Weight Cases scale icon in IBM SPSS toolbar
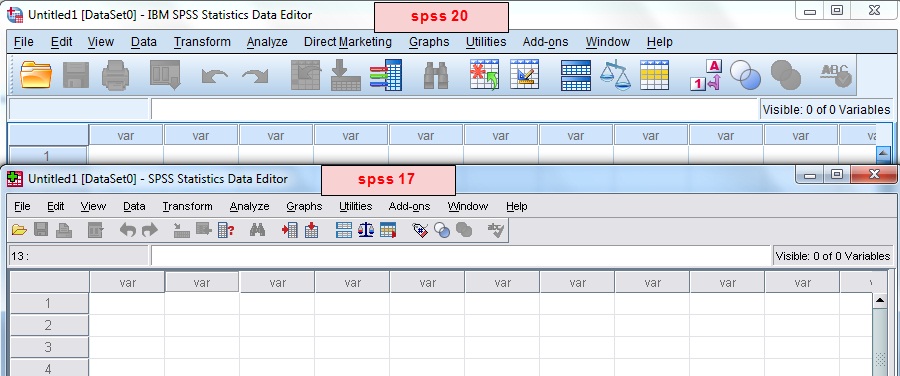This screenshot has height=376, width=900. tap(615, 75)
